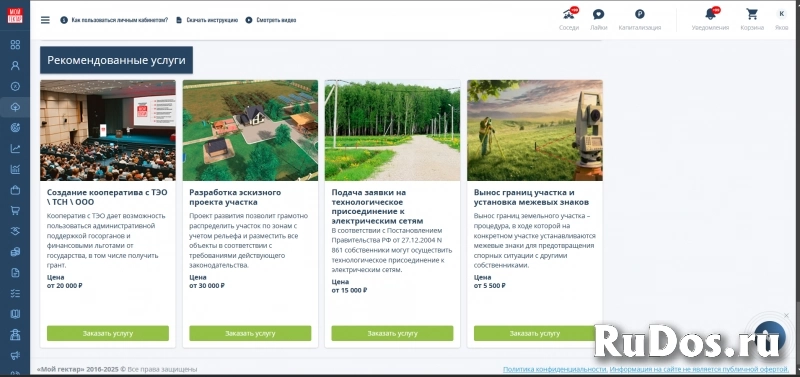
Task: Open Капитализация ruble icon
Action: (x=639, y=14)
